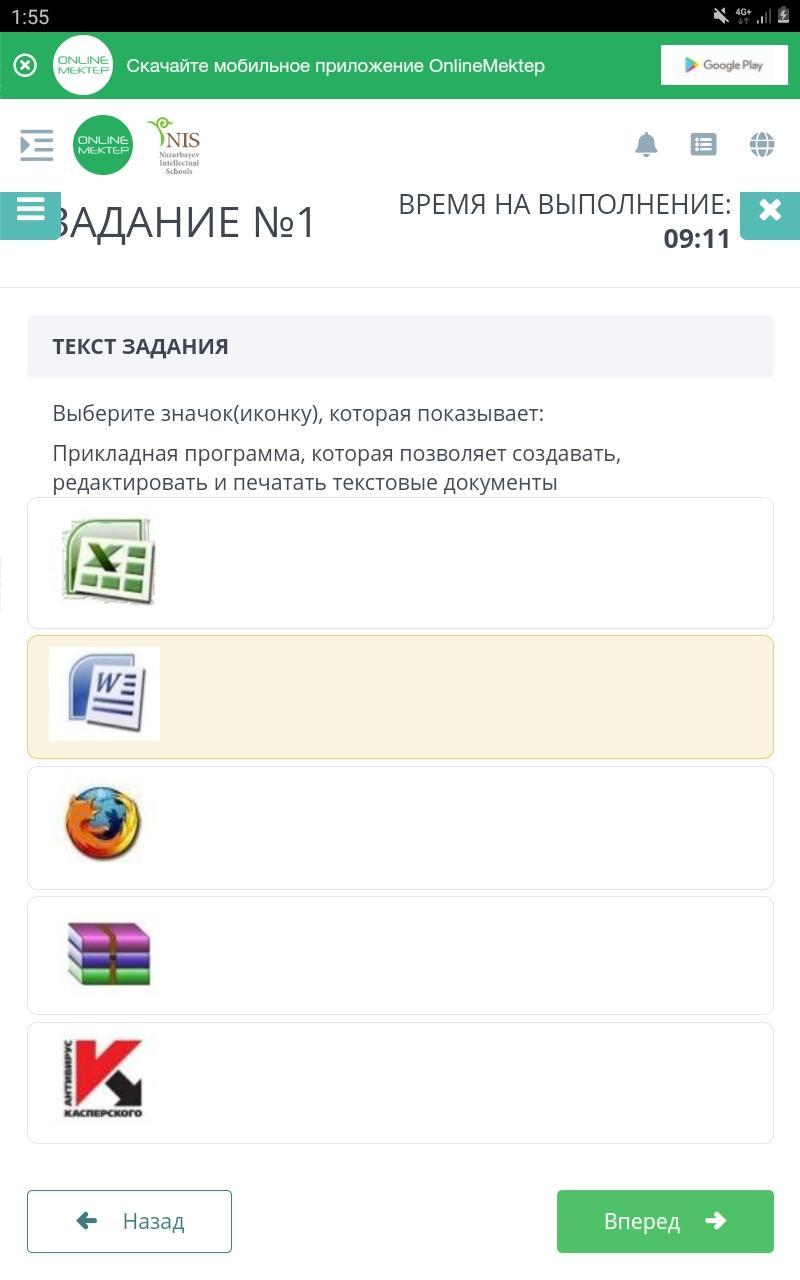The height and width of the screenshot is (1280, 800).
Task: Dismiss the app download banner
Action: [25, 66]
